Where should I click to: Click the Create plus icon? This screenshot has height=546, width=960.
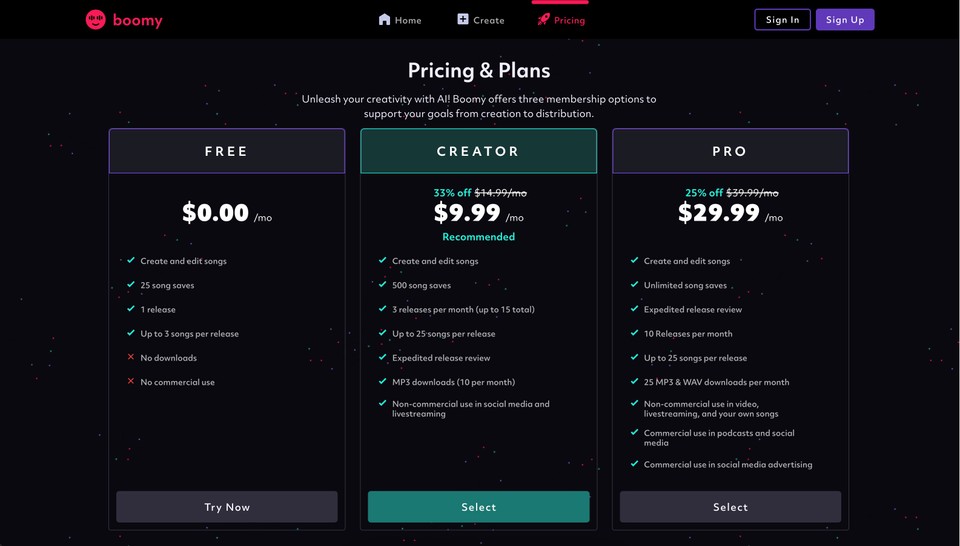463,19
